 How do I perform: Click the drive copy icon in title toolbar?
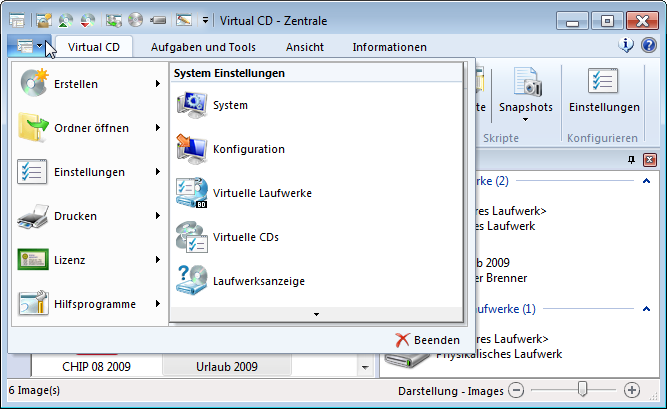[x=114, y=20]
